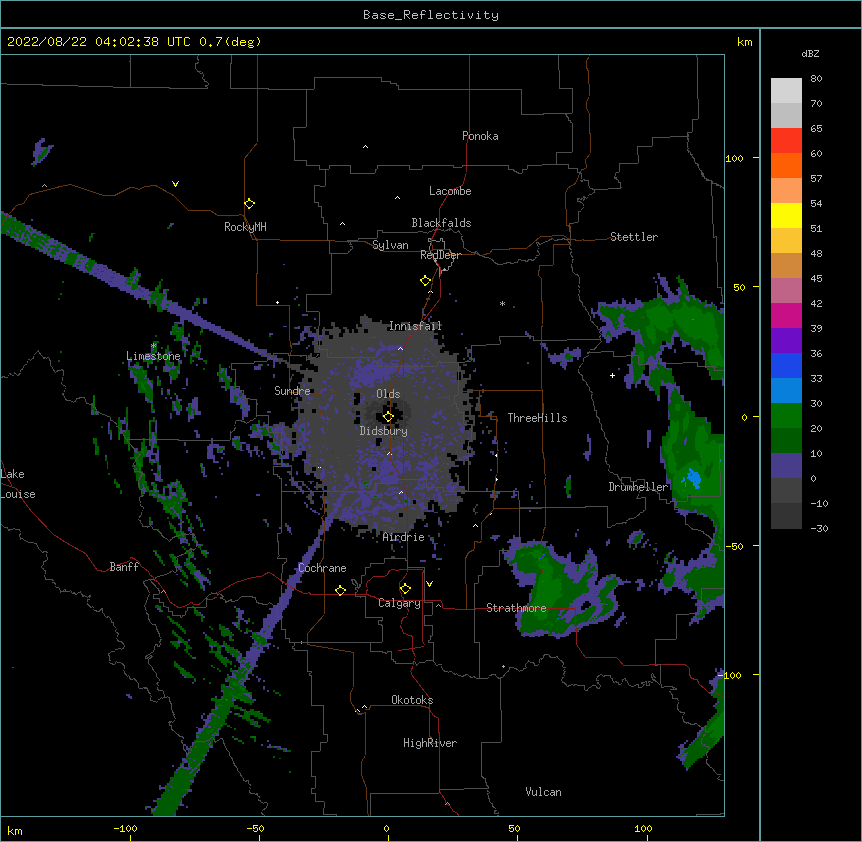
Task: Click the Olds city label
Action: [388, 394]
